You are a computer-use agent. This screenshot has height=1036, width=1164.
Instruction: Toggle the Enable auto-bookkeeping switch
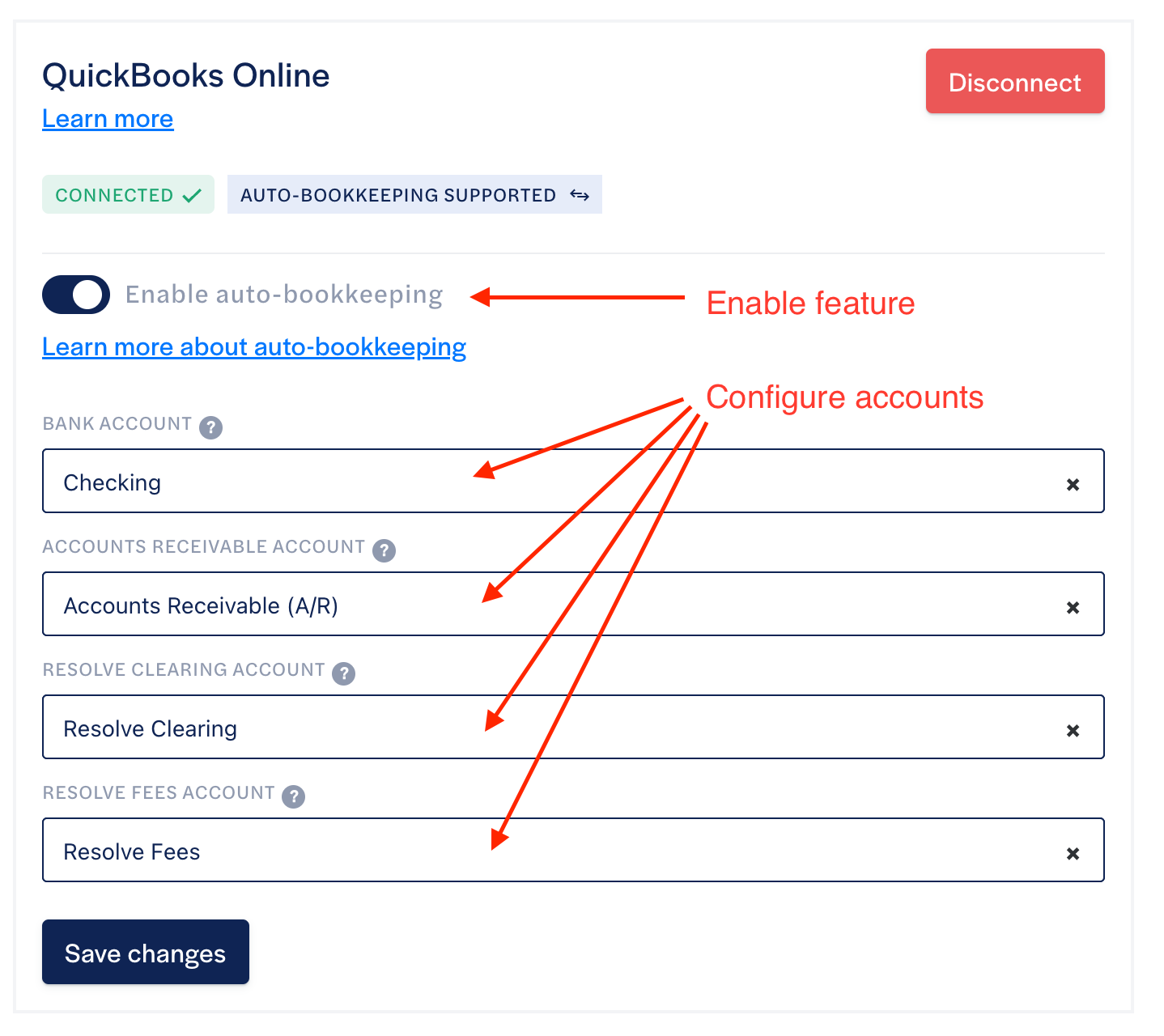(x=76, y=295)
